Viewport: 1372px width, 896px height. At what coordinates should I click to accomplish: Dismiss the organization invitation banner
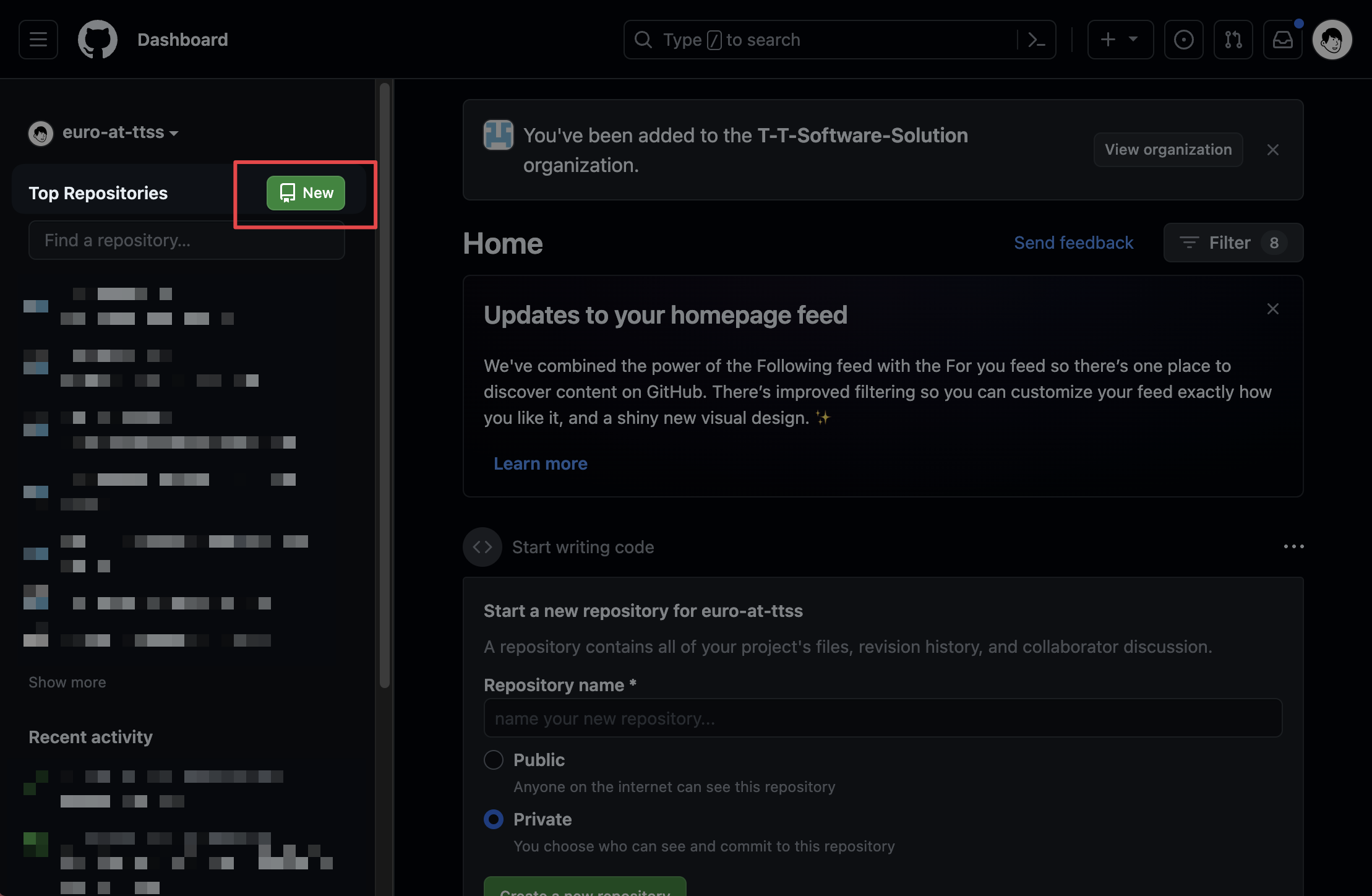(x=1272, y=150)
